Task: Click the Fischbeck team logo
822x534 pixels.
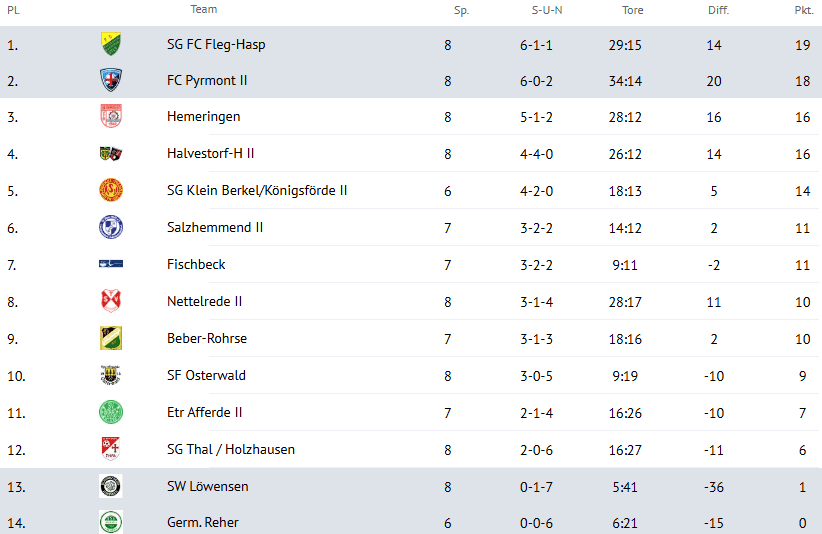Action: tap(110, 264)
